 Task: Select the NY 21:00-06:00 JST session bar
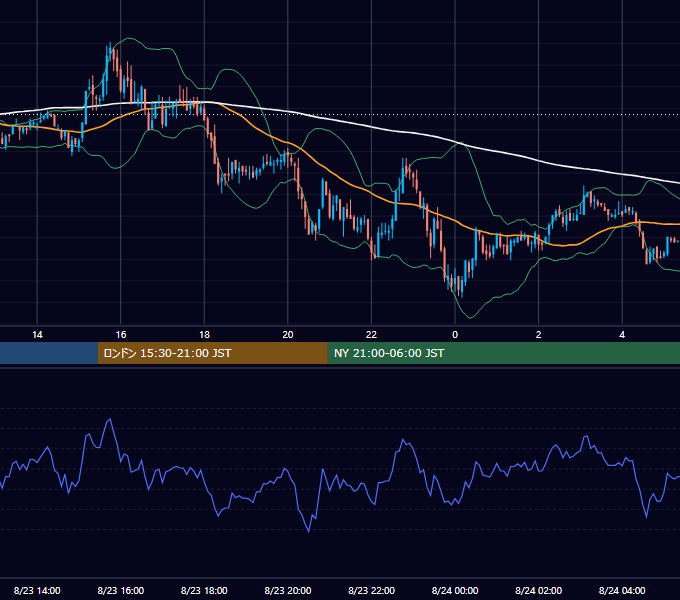(503, 353)
